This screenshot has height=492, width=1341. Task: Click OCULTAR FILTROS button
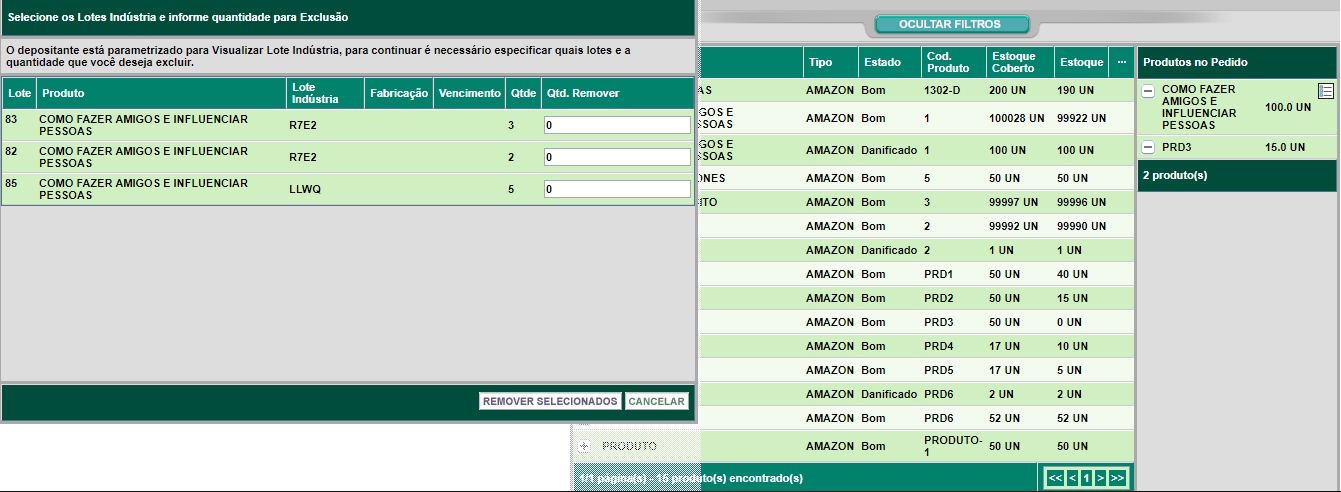[x=950, y=24]
